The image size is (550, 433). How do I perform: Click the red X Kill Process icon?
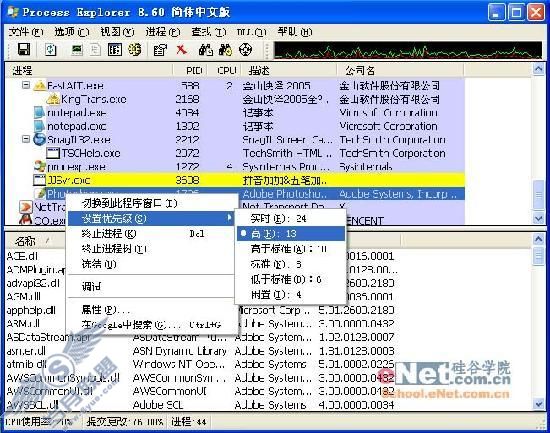click(181, 49)
